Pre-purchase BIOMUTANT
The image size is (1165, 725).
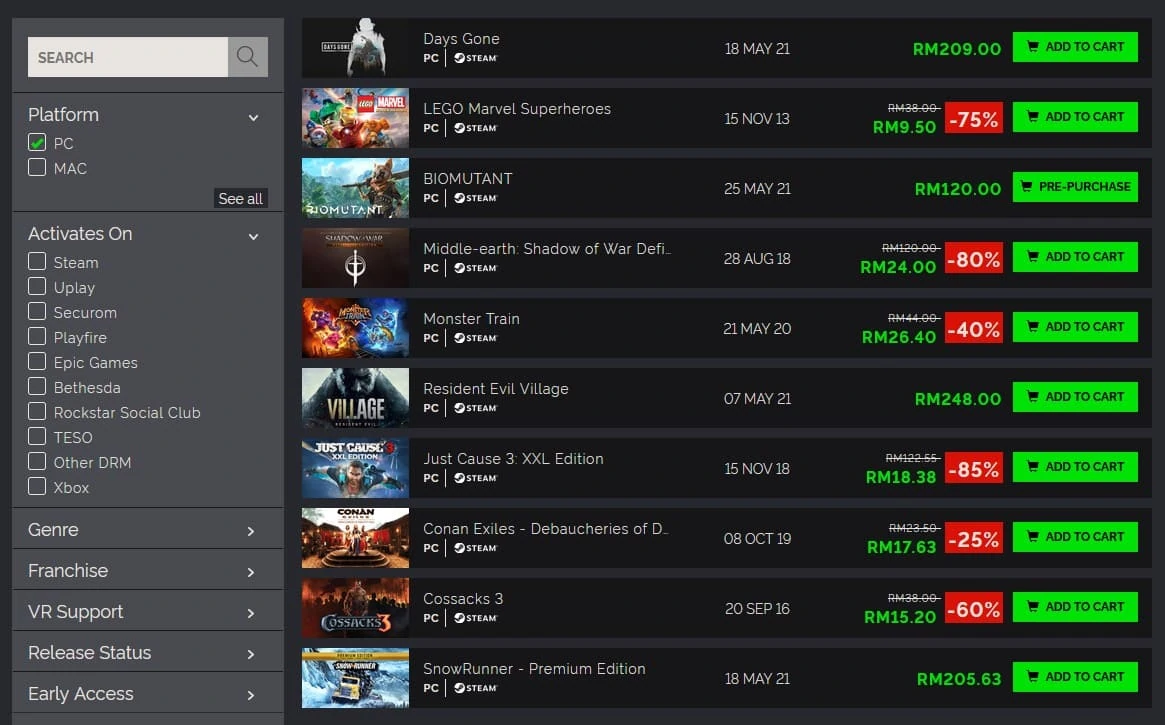(x=1075, y=186)
